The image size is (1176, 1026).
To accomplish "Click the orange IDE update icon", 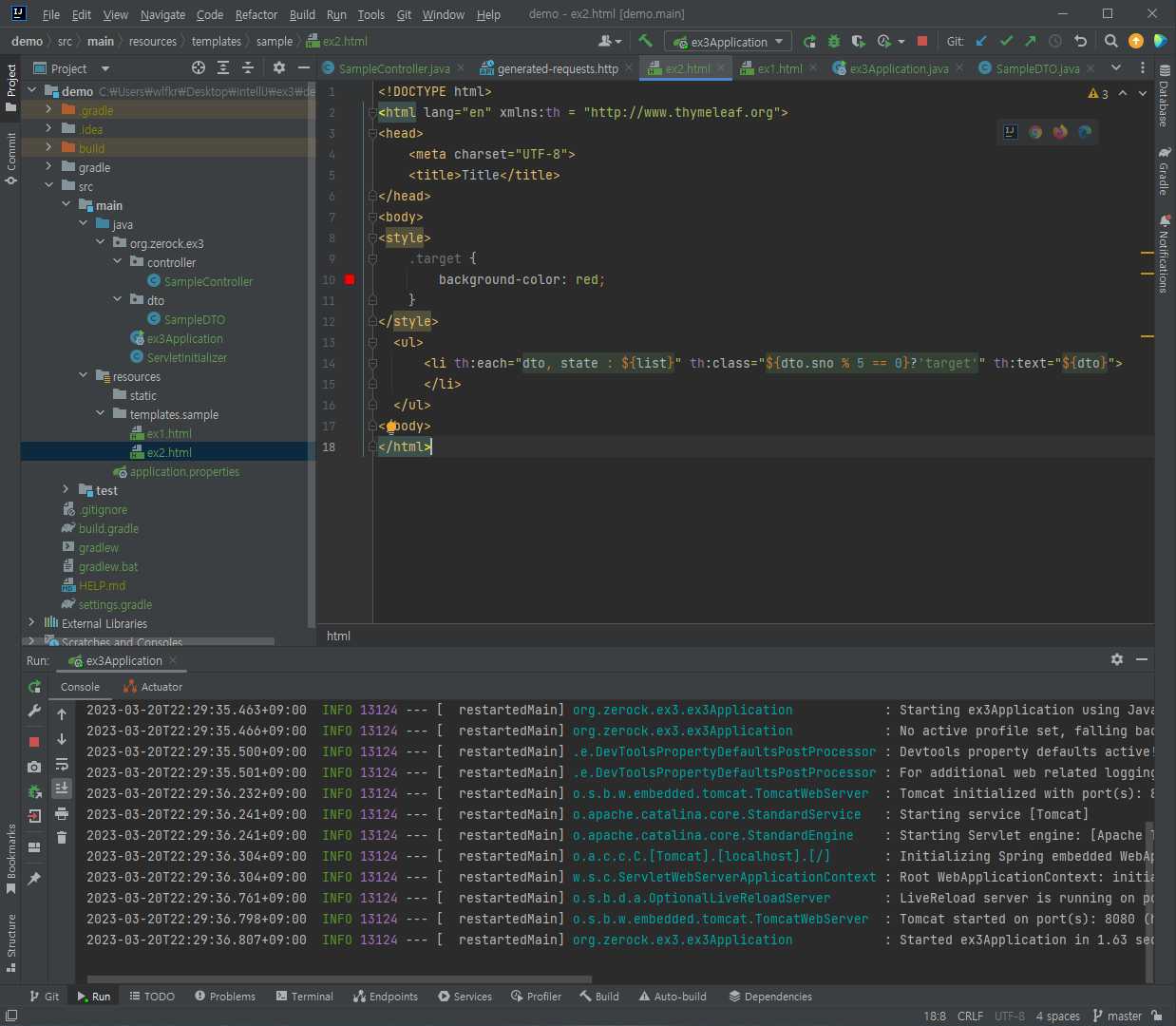I will pos(1136,41).
